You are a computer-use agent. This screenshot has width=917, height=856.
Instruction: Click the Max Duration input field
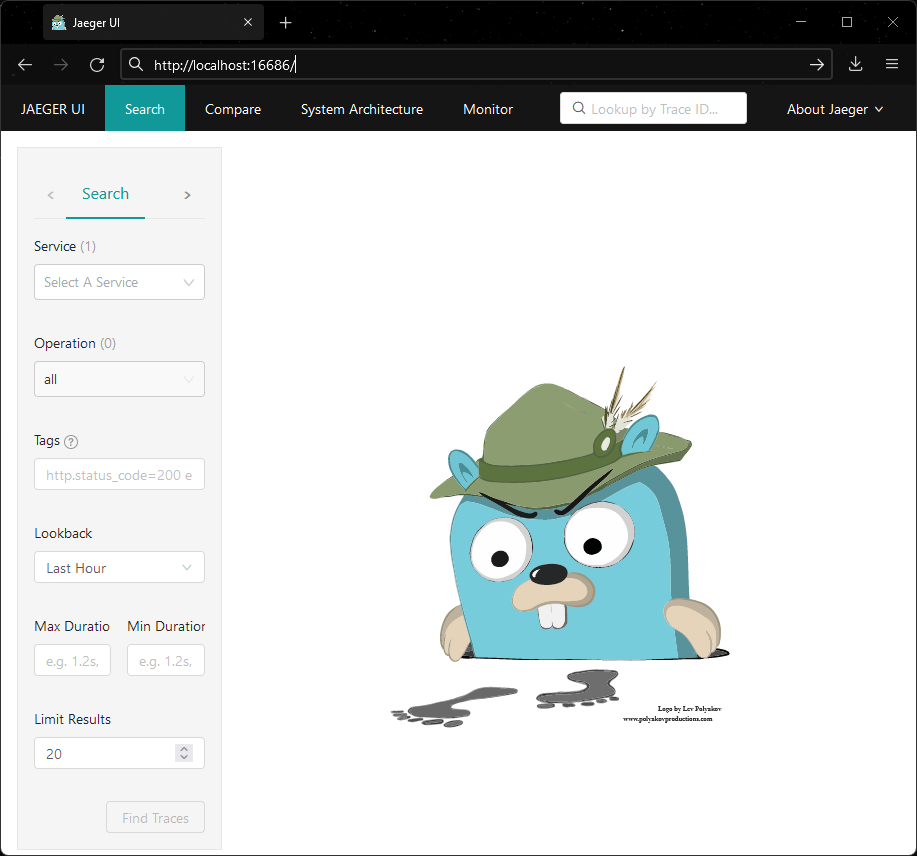[73, 660]
